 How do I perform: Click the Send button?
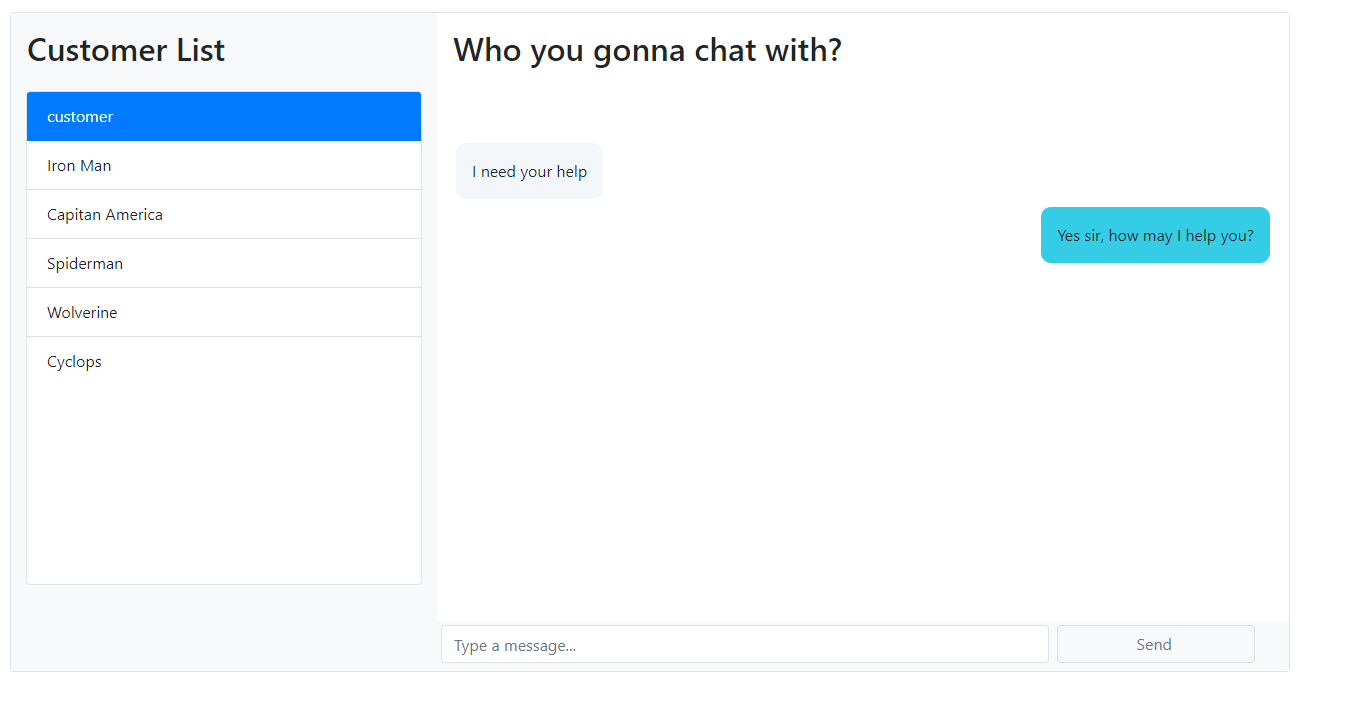(x=1156, y=644)
